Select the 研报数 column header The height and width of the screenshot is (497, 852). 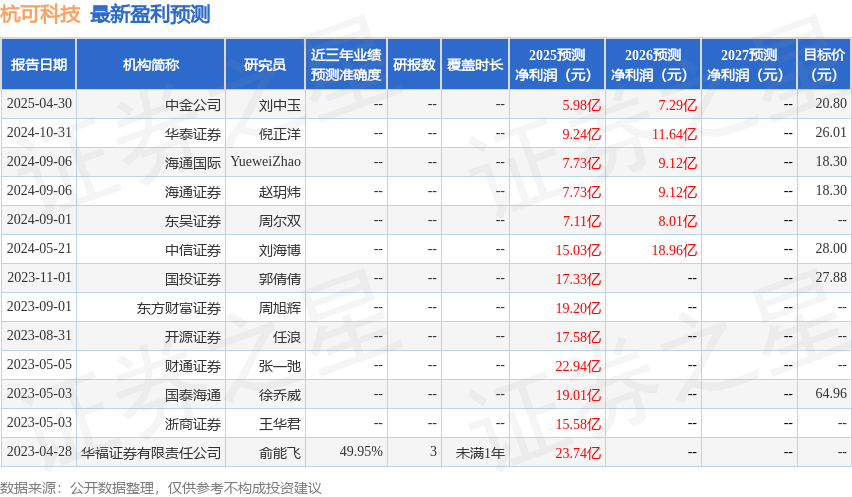[414, 65]
